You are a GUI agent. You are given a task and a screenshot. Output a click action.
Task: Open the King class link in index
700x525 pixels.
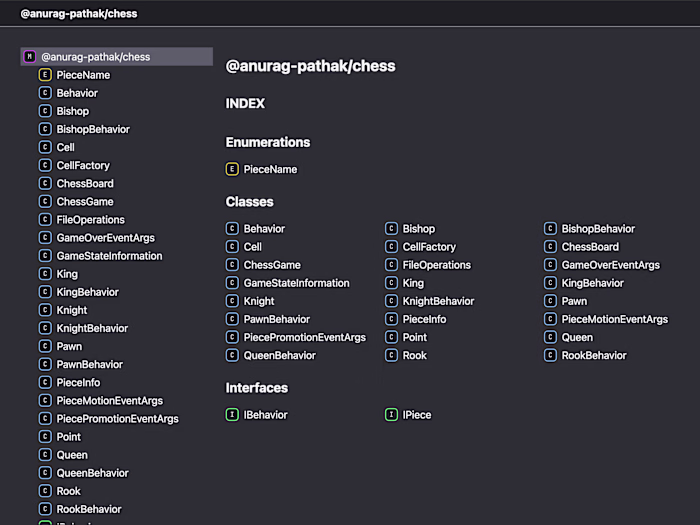(x=413, y=283)
